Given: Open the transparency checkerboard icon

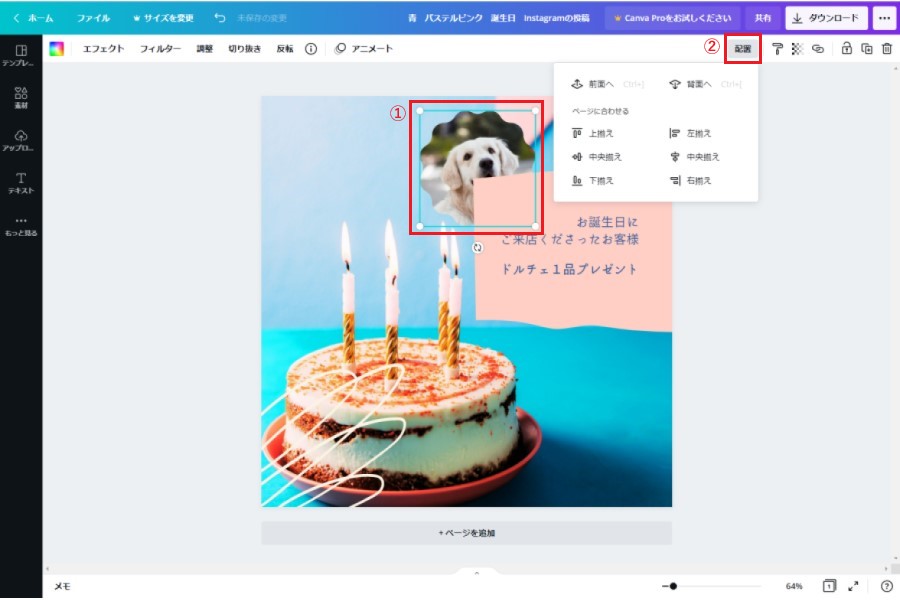Looking at the screenshot, I should coord(797,48).
